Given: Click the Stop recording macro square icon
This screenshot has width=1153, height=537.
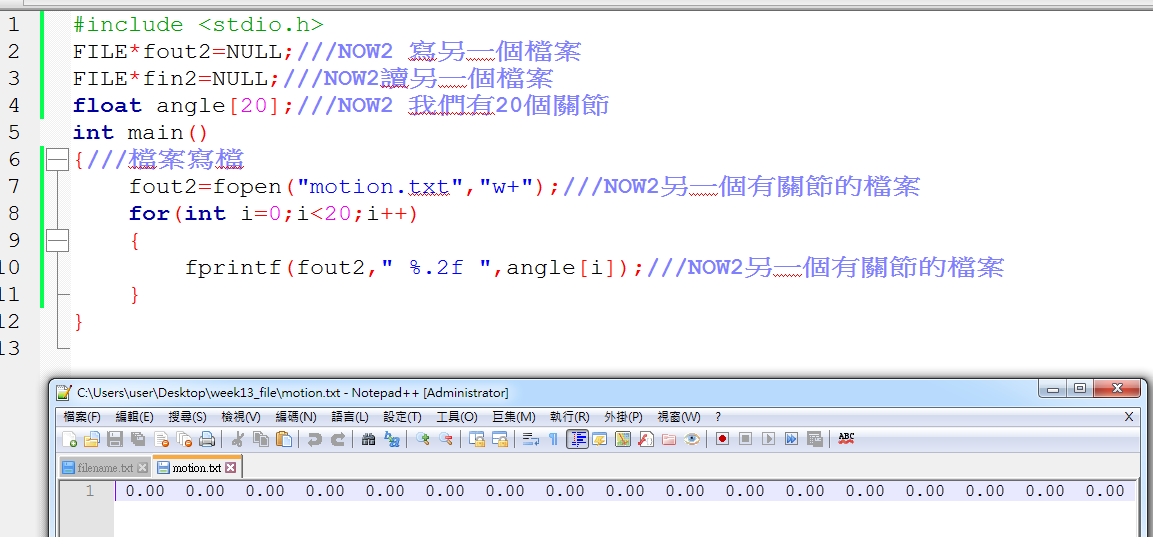Looking at the screenshot, I should pyautogui.click(x=746, y=439).
